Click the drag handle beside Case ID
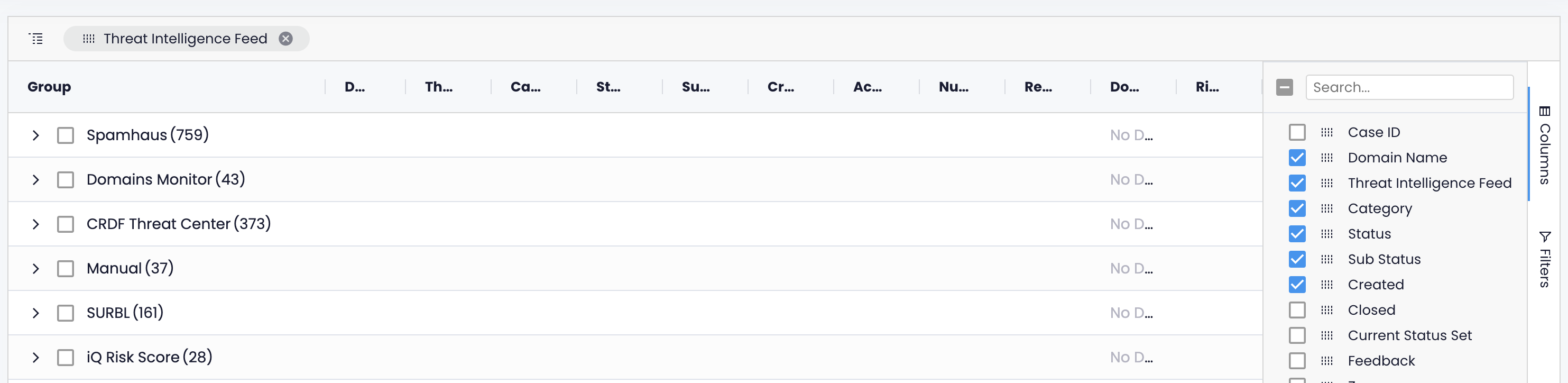Viewport: 1568px width, 383px height. pyautogui.click(x=1327, y=132)
